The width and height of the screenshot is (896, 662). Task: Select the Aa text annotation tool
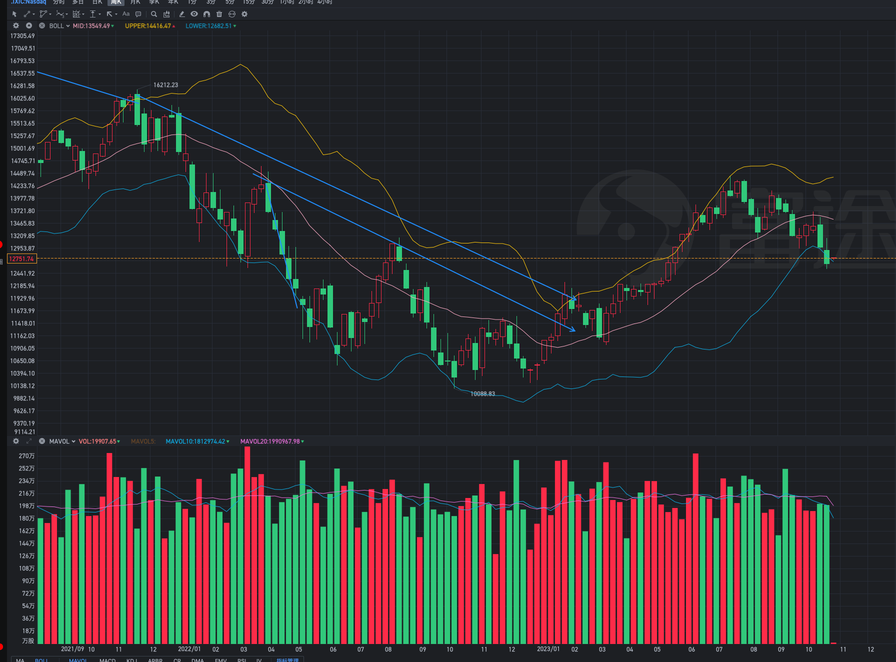[126, 14]
